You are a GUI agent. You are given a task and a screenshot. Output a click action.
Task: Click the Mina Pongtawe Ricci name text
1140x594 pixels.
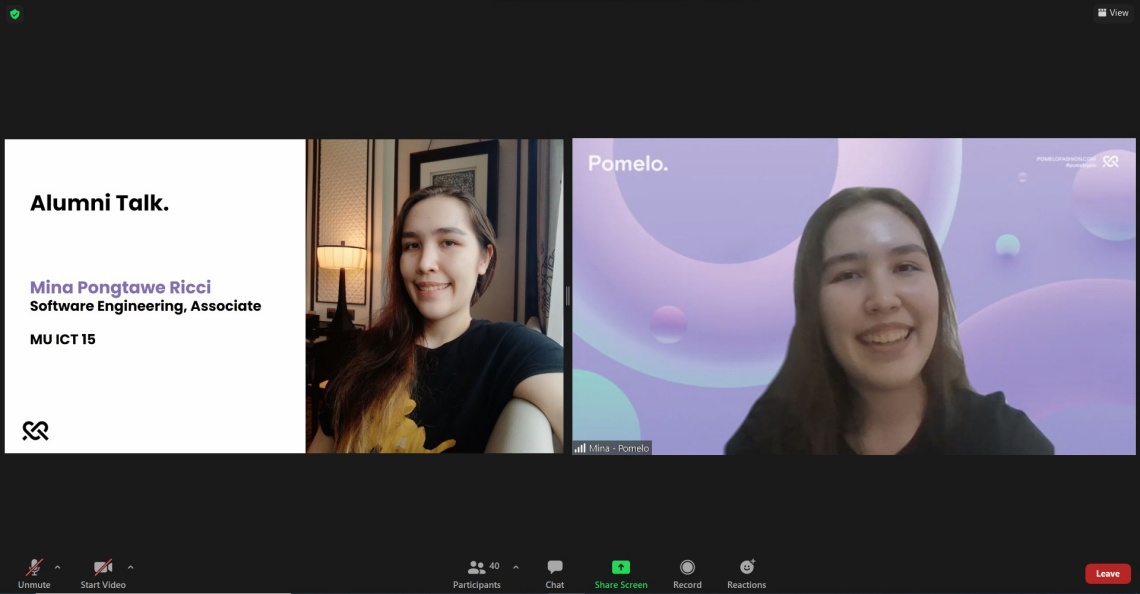click(120, 287)
